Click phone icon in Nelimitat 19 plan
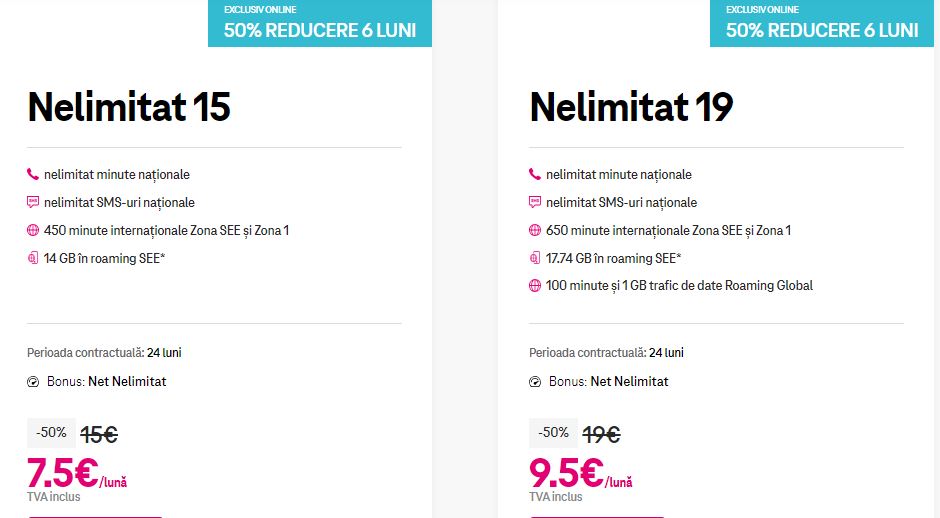 535,174
